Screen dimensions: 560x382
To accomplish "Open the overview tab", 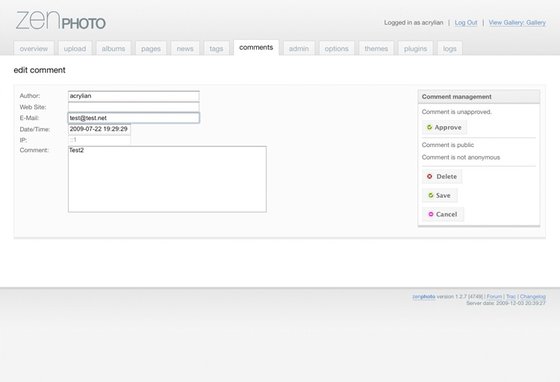I will [x=34, y=49].
